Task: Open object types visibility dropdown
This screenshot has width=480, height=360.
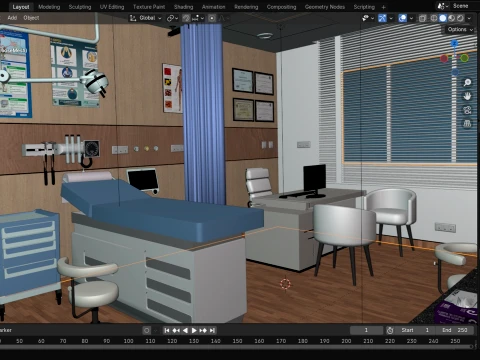Action: pos(368,18)
